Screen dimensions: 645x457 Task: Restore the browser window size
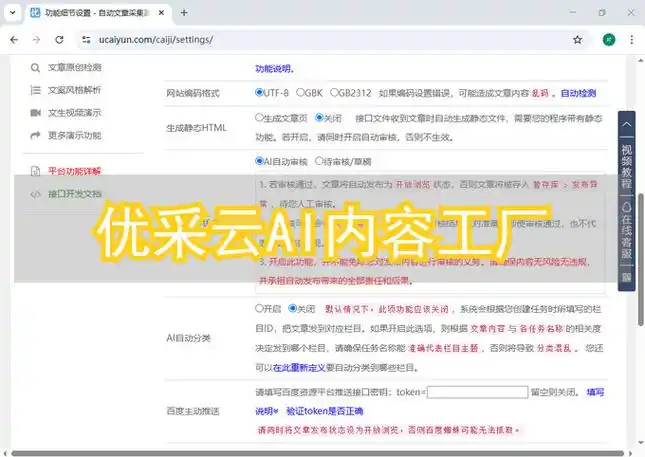point(602,13)
